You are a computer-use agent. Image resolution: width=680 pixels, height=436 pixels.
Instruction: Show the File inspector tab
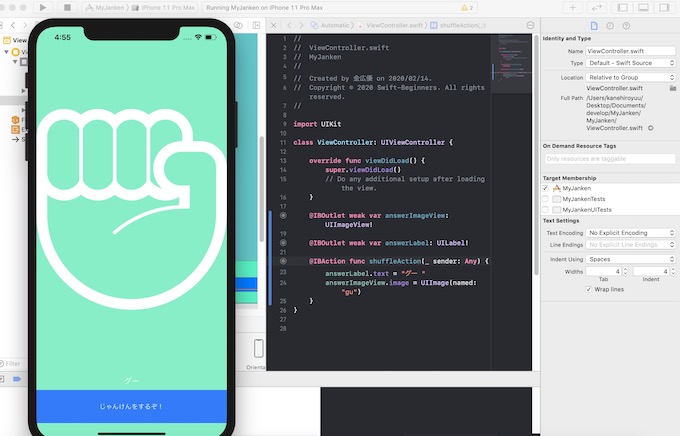pyautogui.click(x=594, y=26)
